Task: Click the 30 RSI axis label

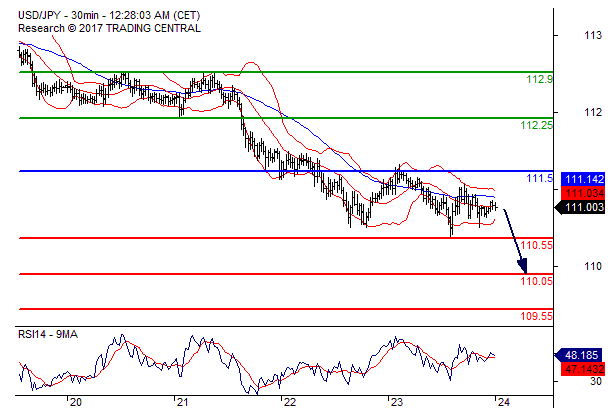Action: (x=596, y=381)
